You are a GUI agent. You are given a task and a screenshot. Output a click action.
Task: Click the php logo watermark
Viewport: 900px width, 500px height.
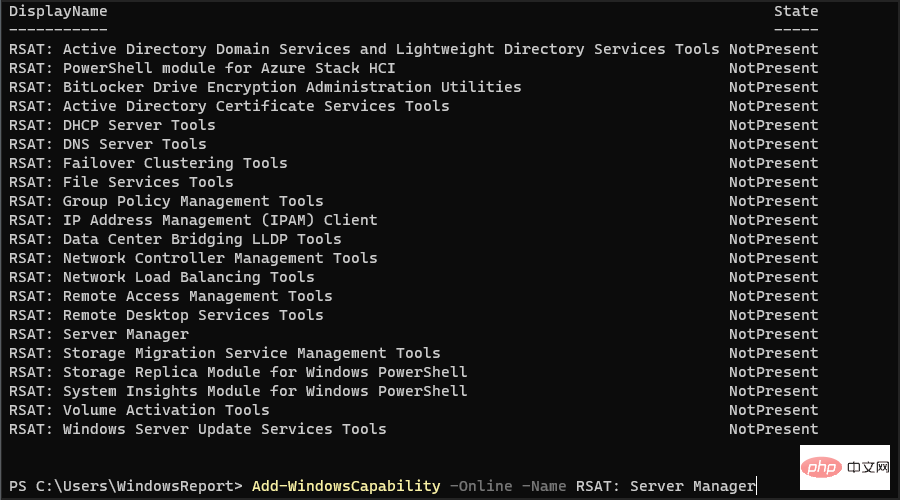tap(845, 467)
